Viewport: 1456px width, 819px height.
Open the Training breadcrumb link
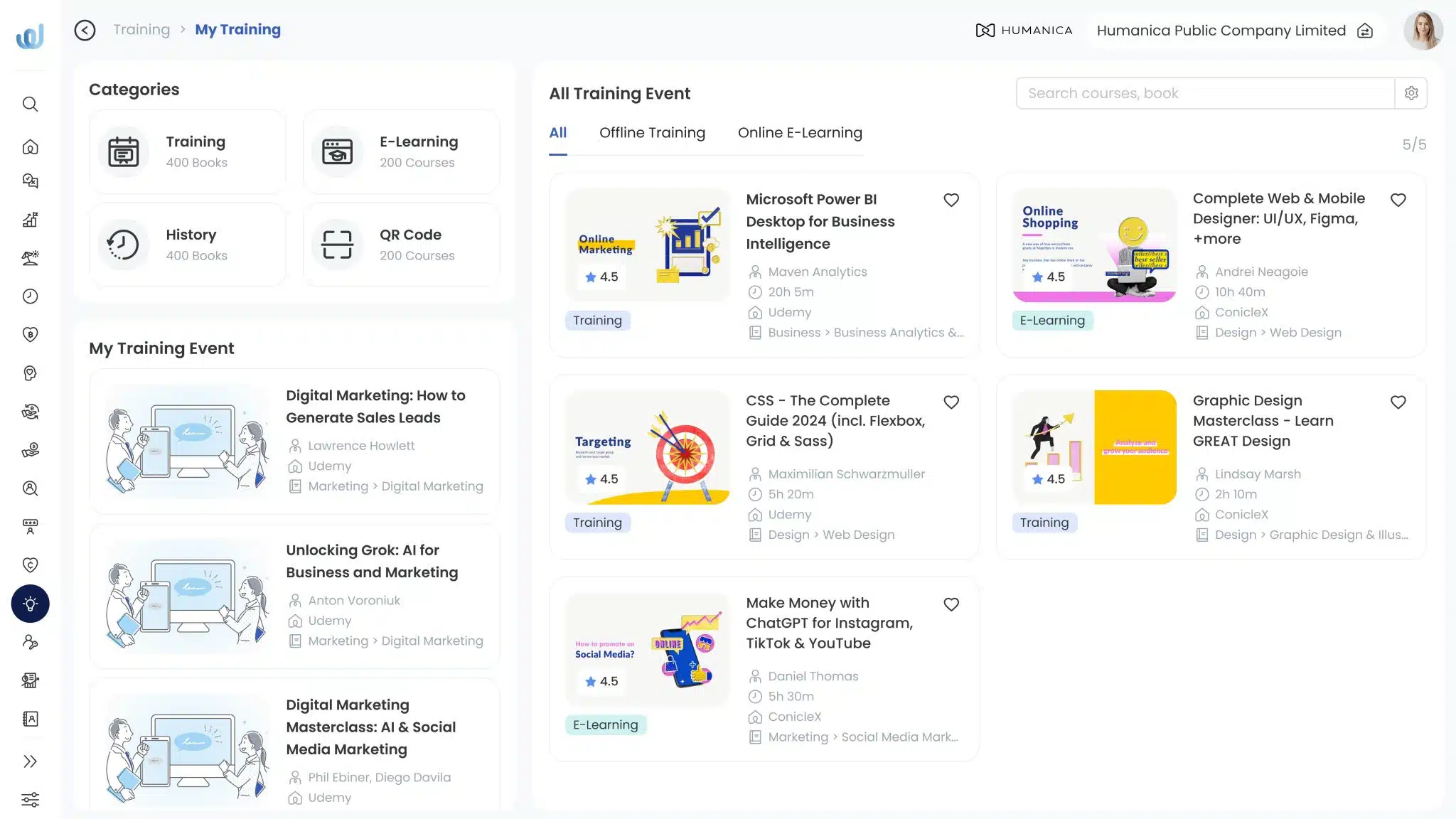(141, 29)
